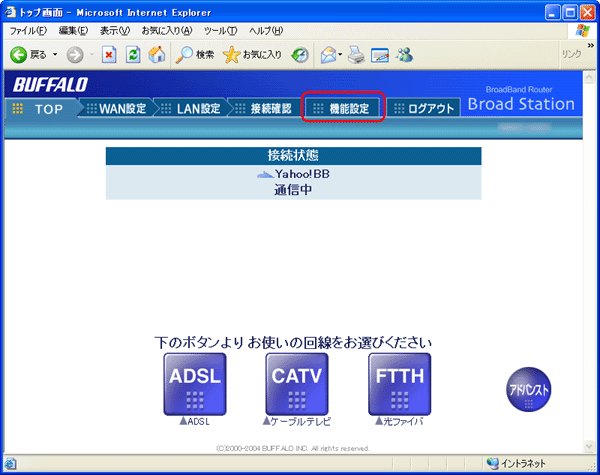Click the Stop loading icon
The image size is (600, 475).
tap(109, 55)
